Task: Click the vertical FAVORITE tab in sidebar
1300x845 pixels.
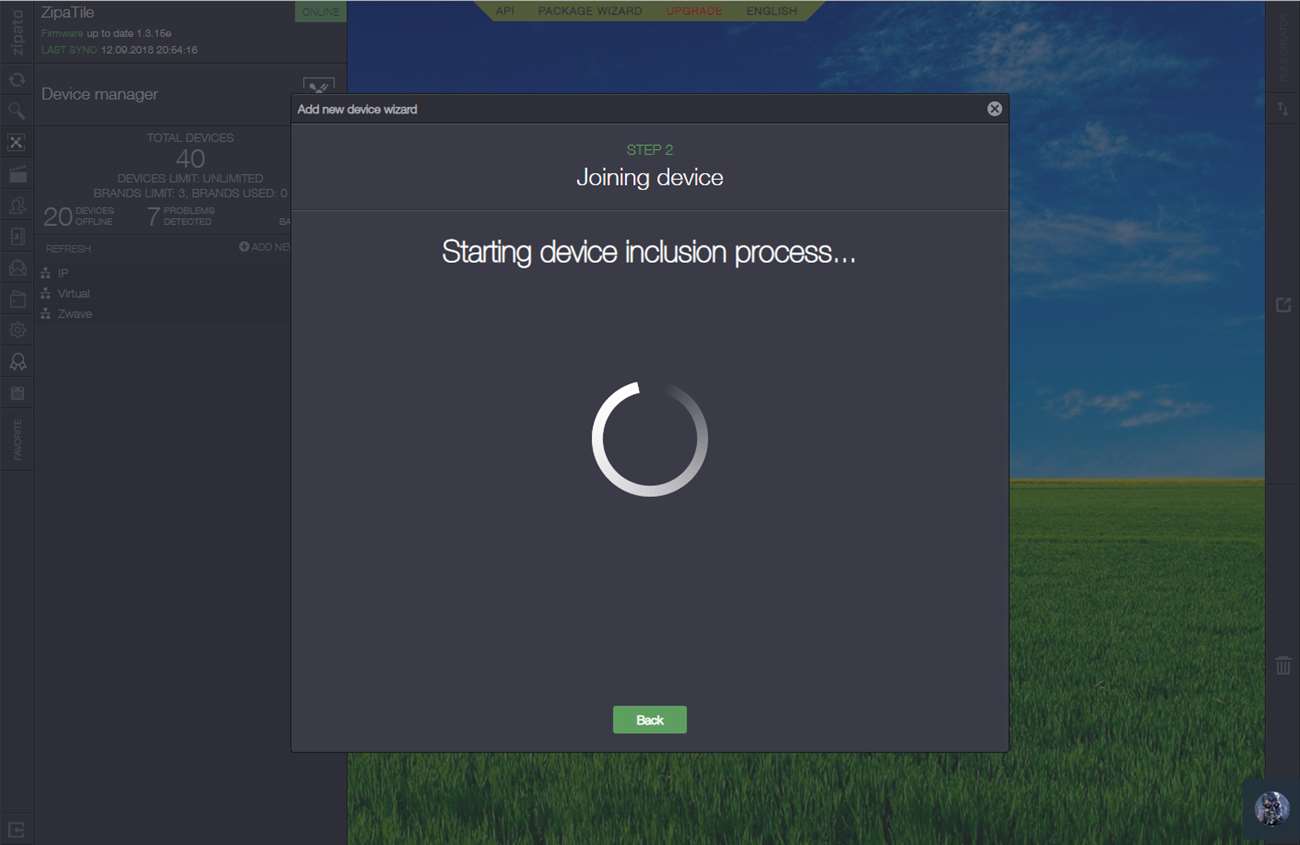Action: click(17, 440)
